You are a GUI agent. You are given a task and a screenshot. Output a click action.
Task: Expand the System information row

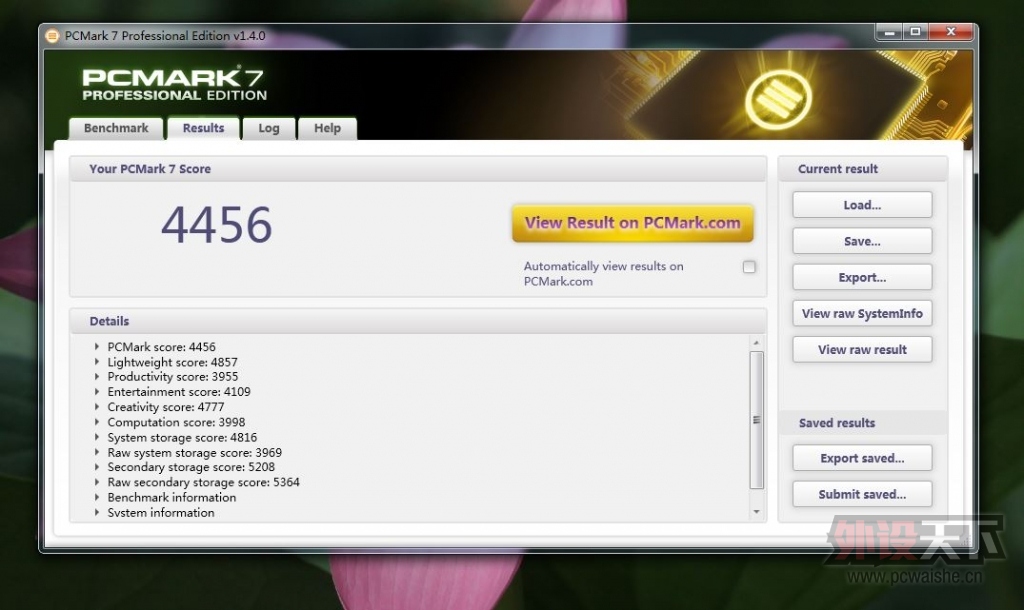tap(97, 512)
